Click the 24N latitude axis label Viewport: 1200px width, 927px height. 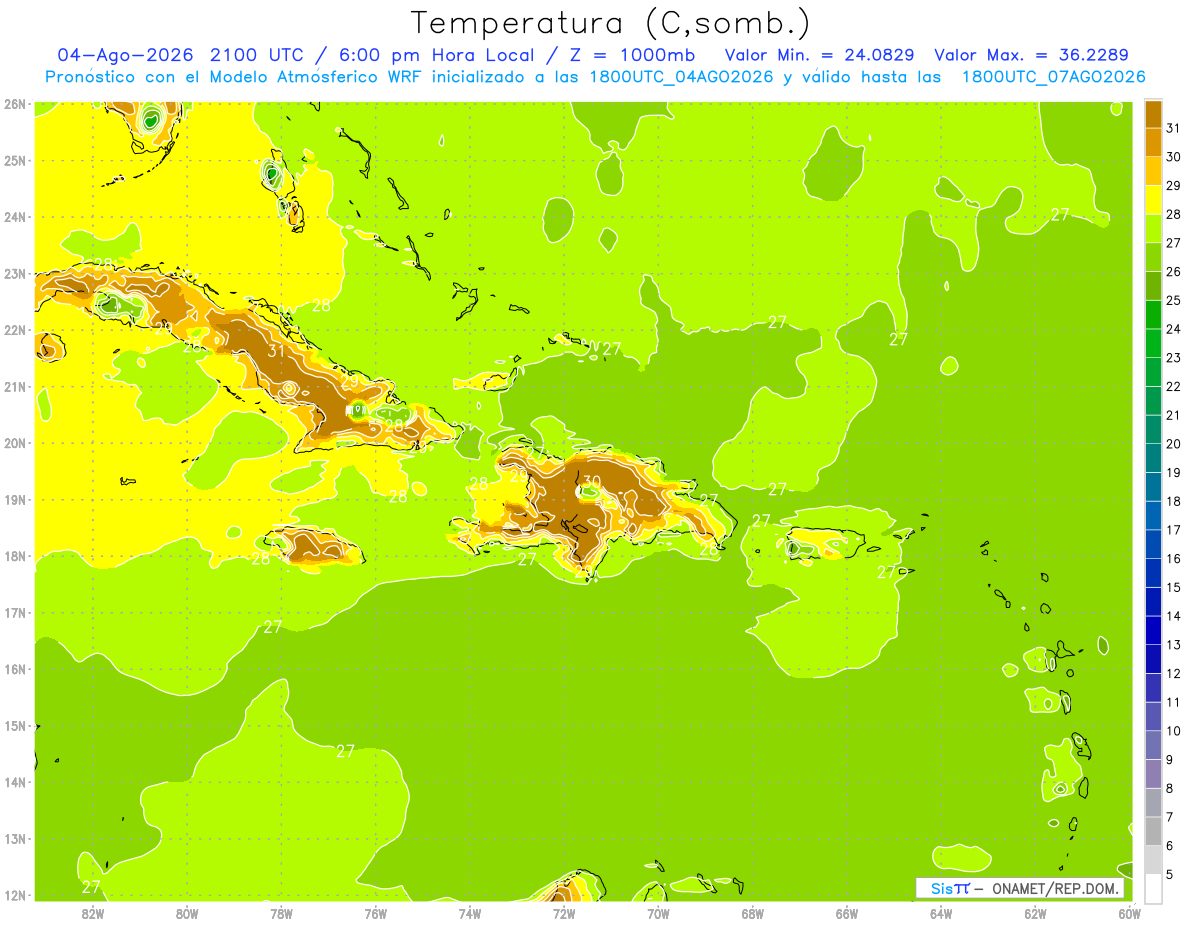coord(14,217)
